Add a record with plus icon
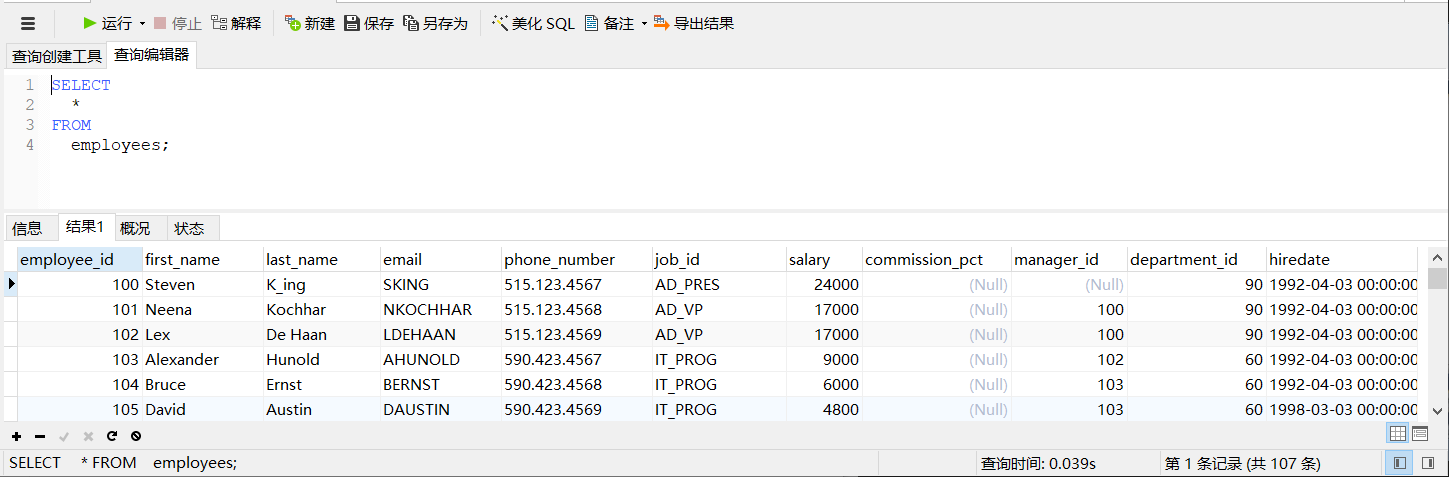1449x477 pixels. pyautogui.click(x=16, y=436)
